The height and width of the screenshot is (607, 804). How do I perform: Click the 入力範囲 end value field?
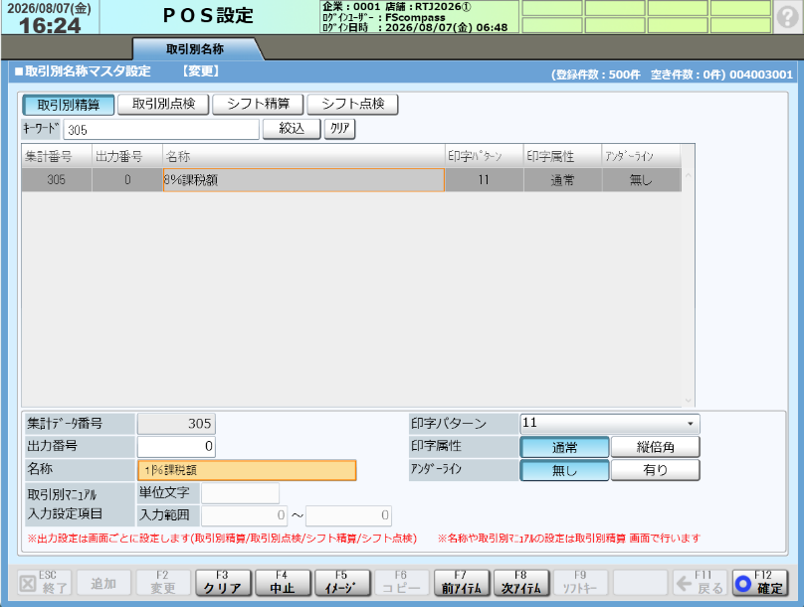349,515
